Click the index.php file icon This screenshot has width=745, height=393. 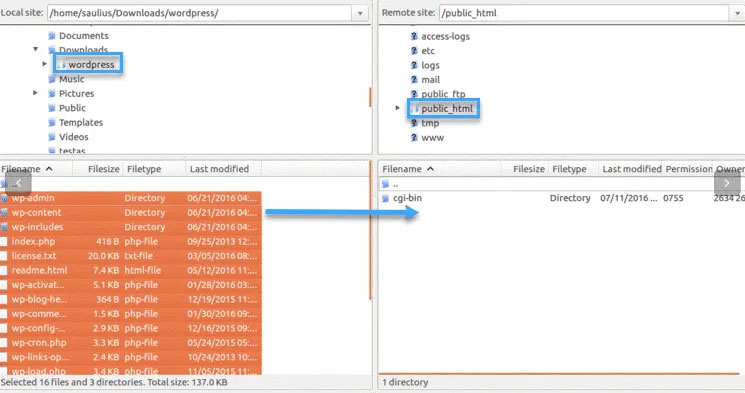coord(4,241)
